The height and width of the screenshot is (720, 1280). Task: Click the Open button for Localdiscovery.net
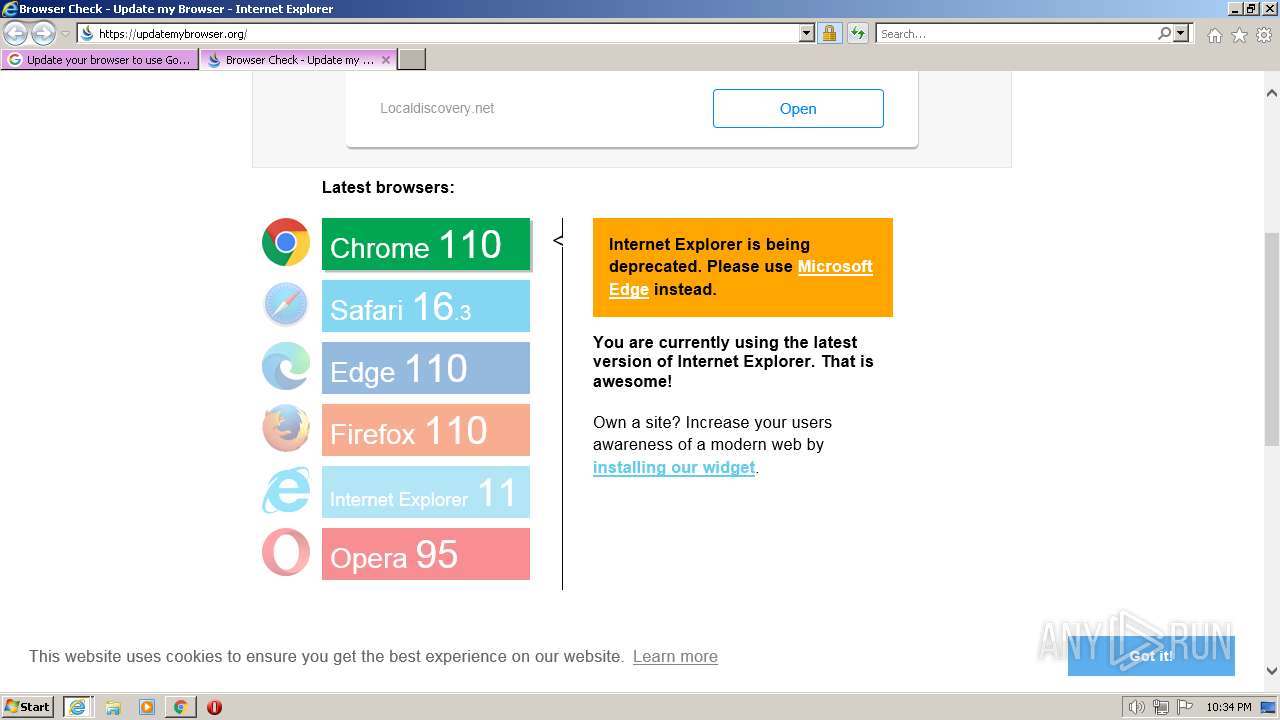click(x=798, y=108)
